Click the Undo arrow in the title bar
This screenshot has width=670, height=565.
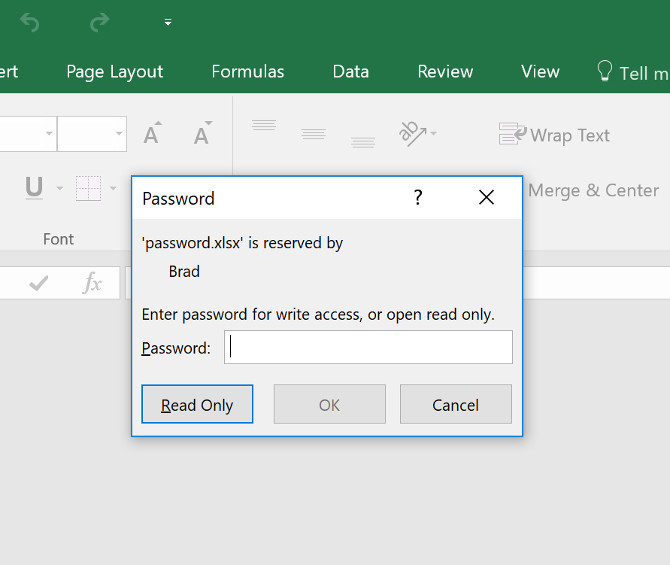coord(30,21)
